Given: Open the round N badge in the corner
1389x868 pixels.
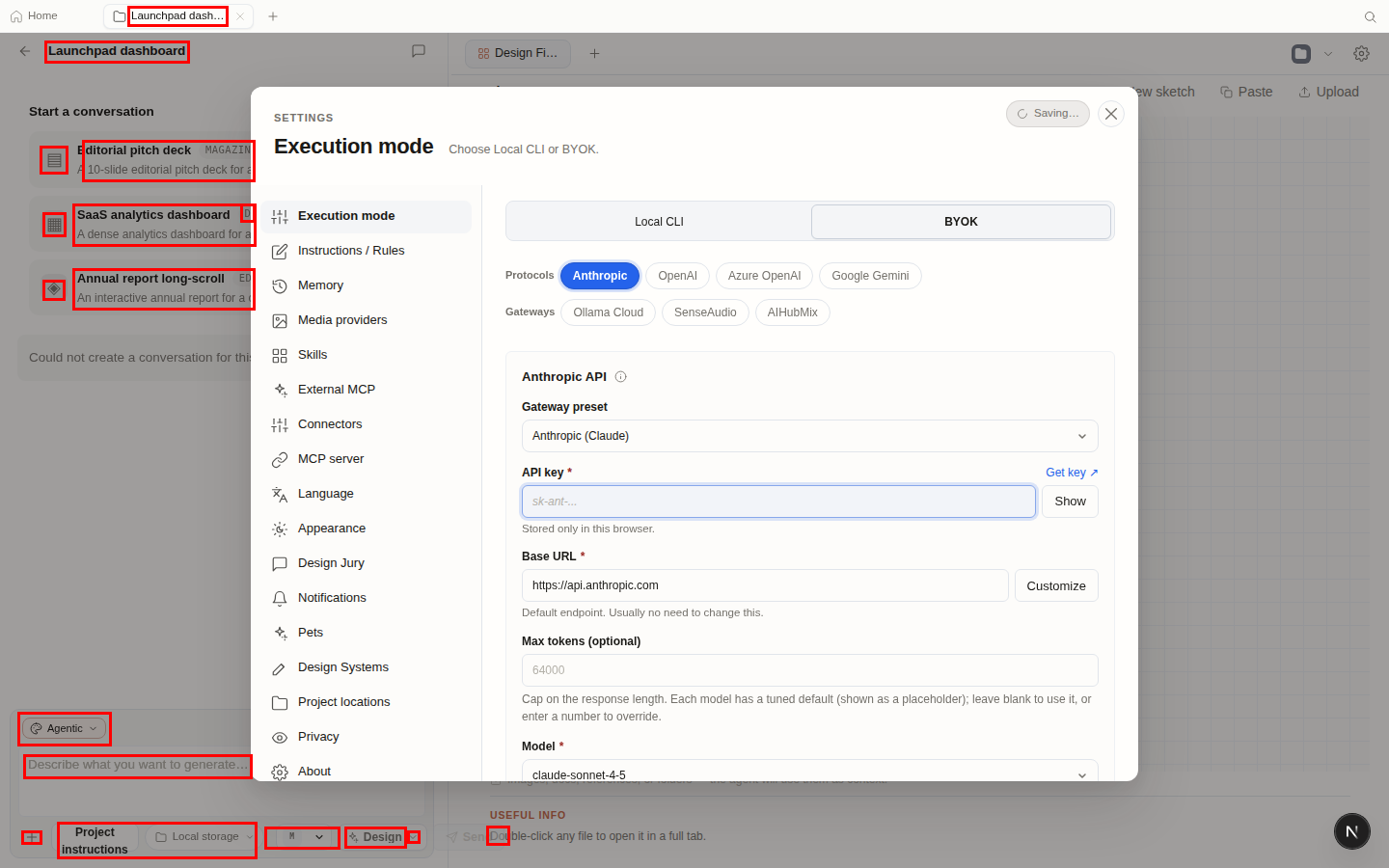Looking at the screenshot, I should coord(1352,831).
